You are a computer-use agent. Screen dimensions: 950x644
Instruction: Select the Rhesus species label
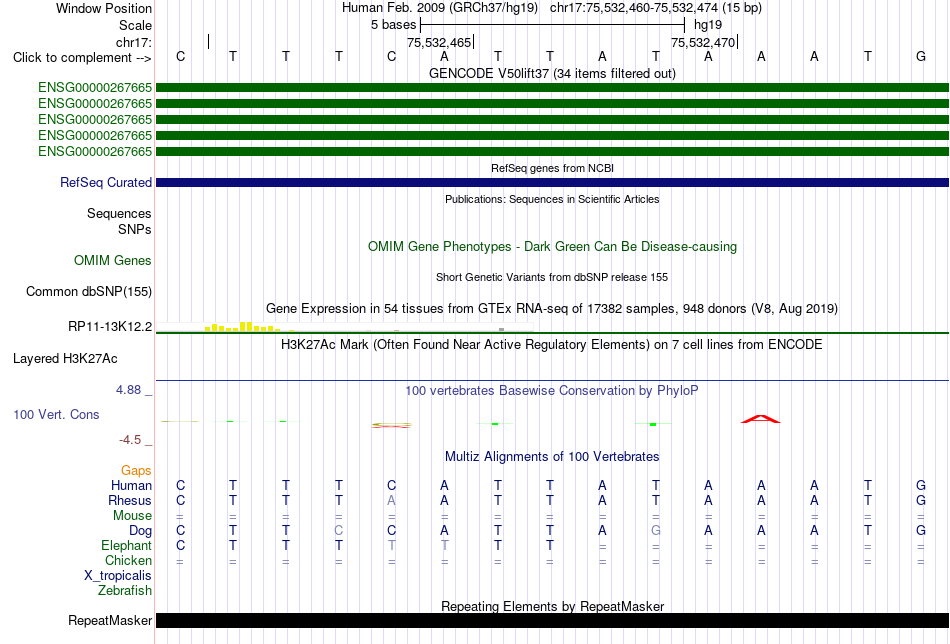(130, 500)
